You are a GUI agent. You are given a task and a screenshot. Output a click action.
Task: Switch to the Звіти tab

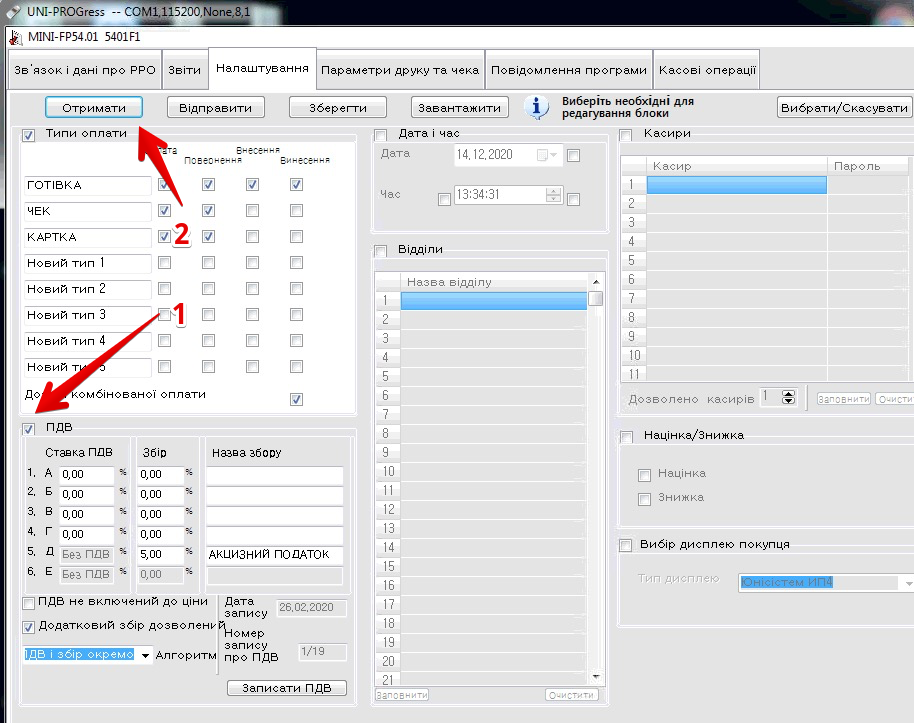[x=184, y=70]
